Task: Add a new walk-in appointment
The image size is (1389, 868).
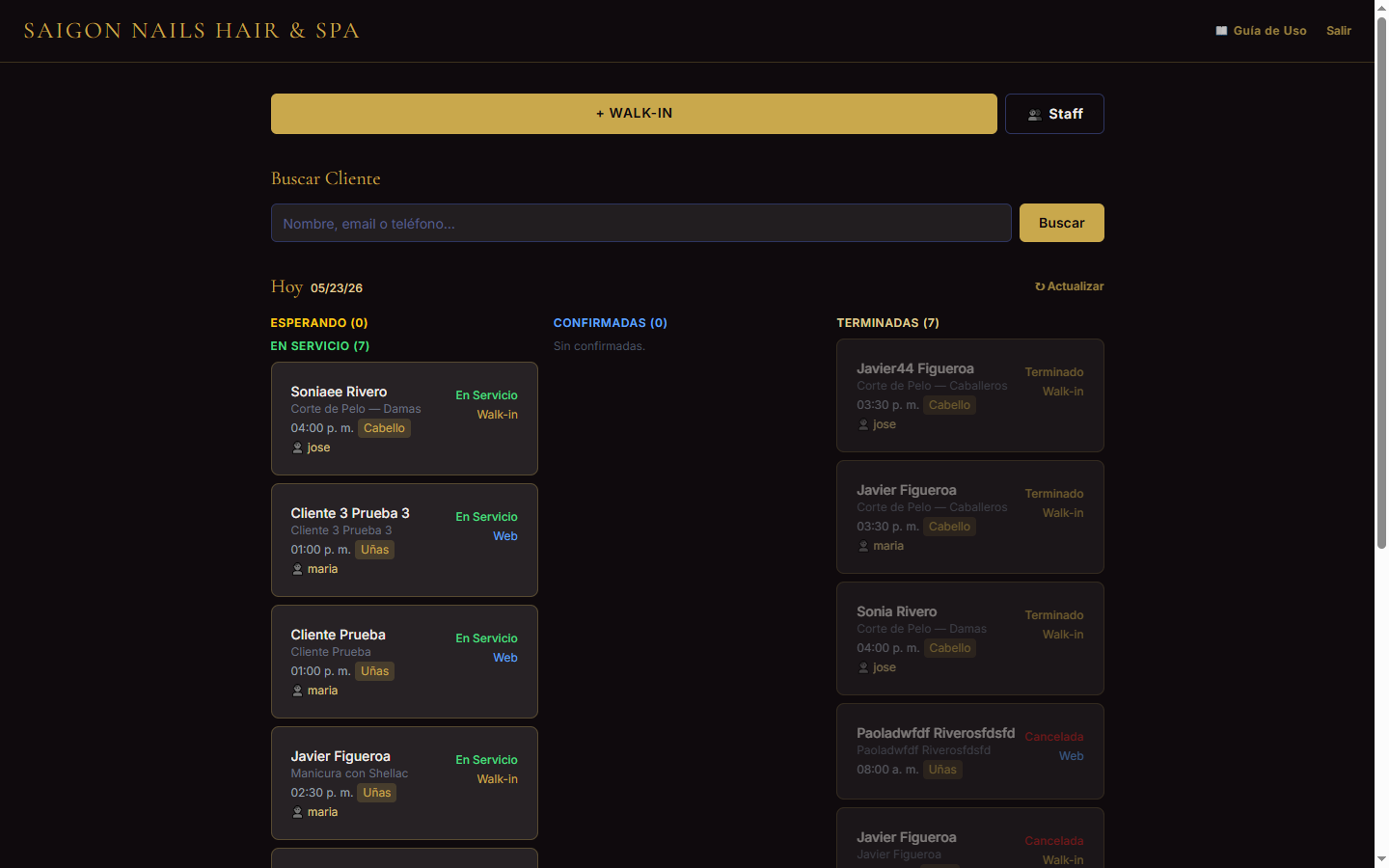Action: (634, 114)
